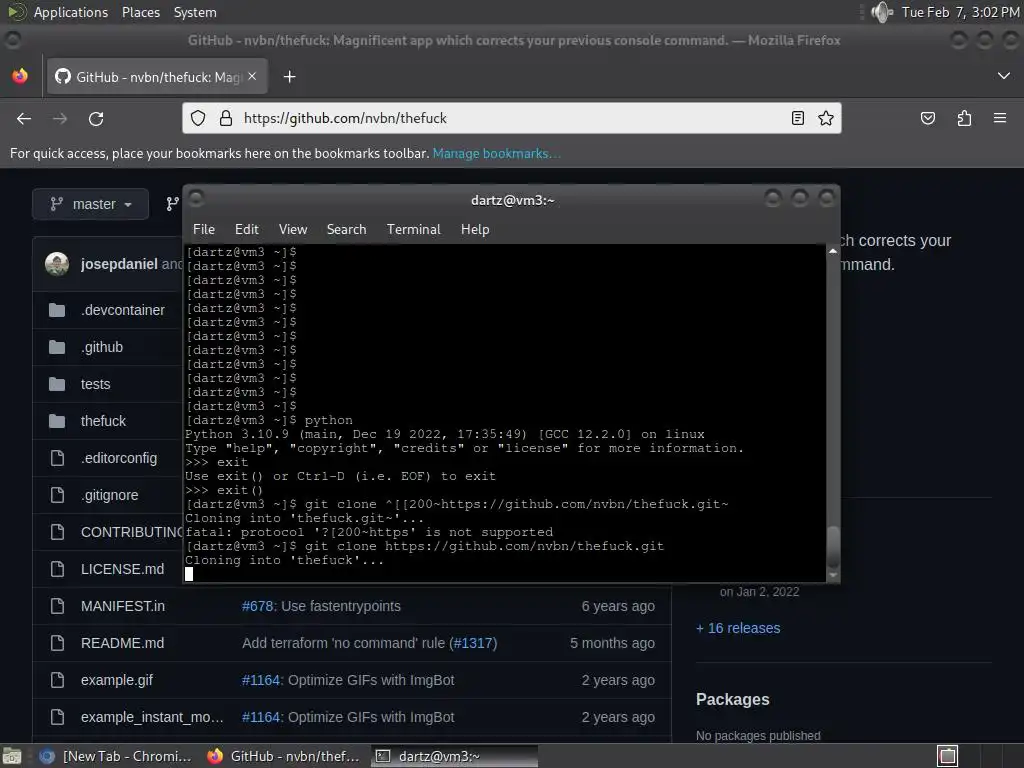The width and height of the screenshot is (1024, 768).
Task: Switch to New Tab - Chromium taskbar window
Action: pos(116,756)
